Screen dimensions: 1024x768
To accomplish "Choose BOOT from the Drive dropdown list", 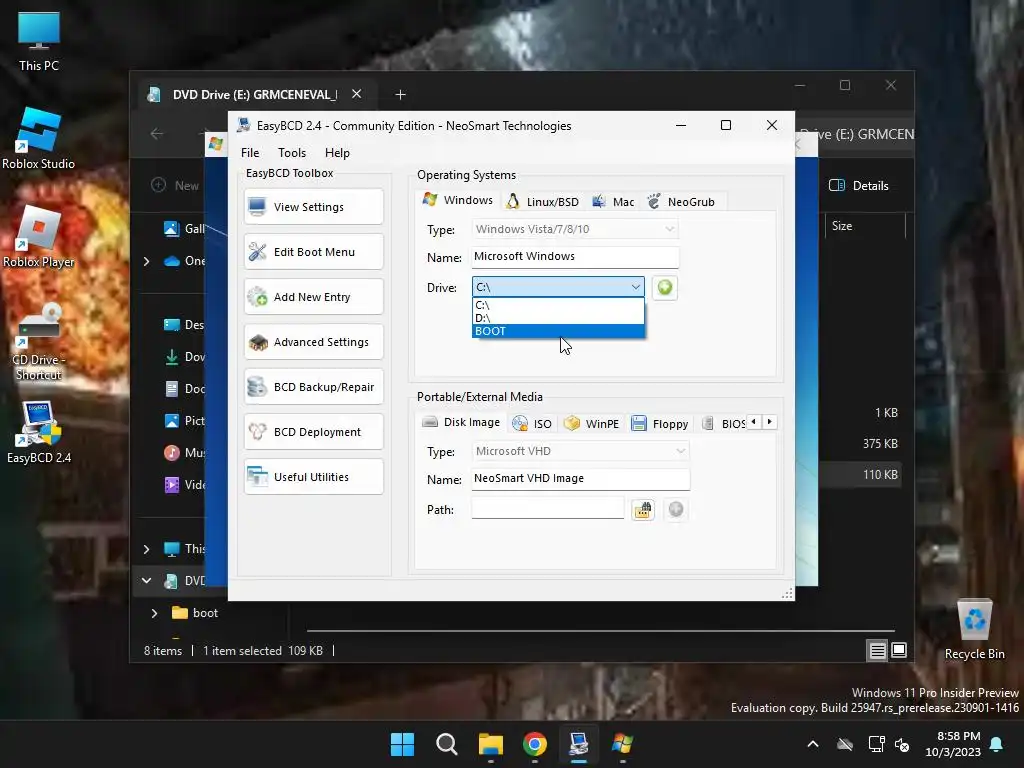I will (x=558, y=331).
